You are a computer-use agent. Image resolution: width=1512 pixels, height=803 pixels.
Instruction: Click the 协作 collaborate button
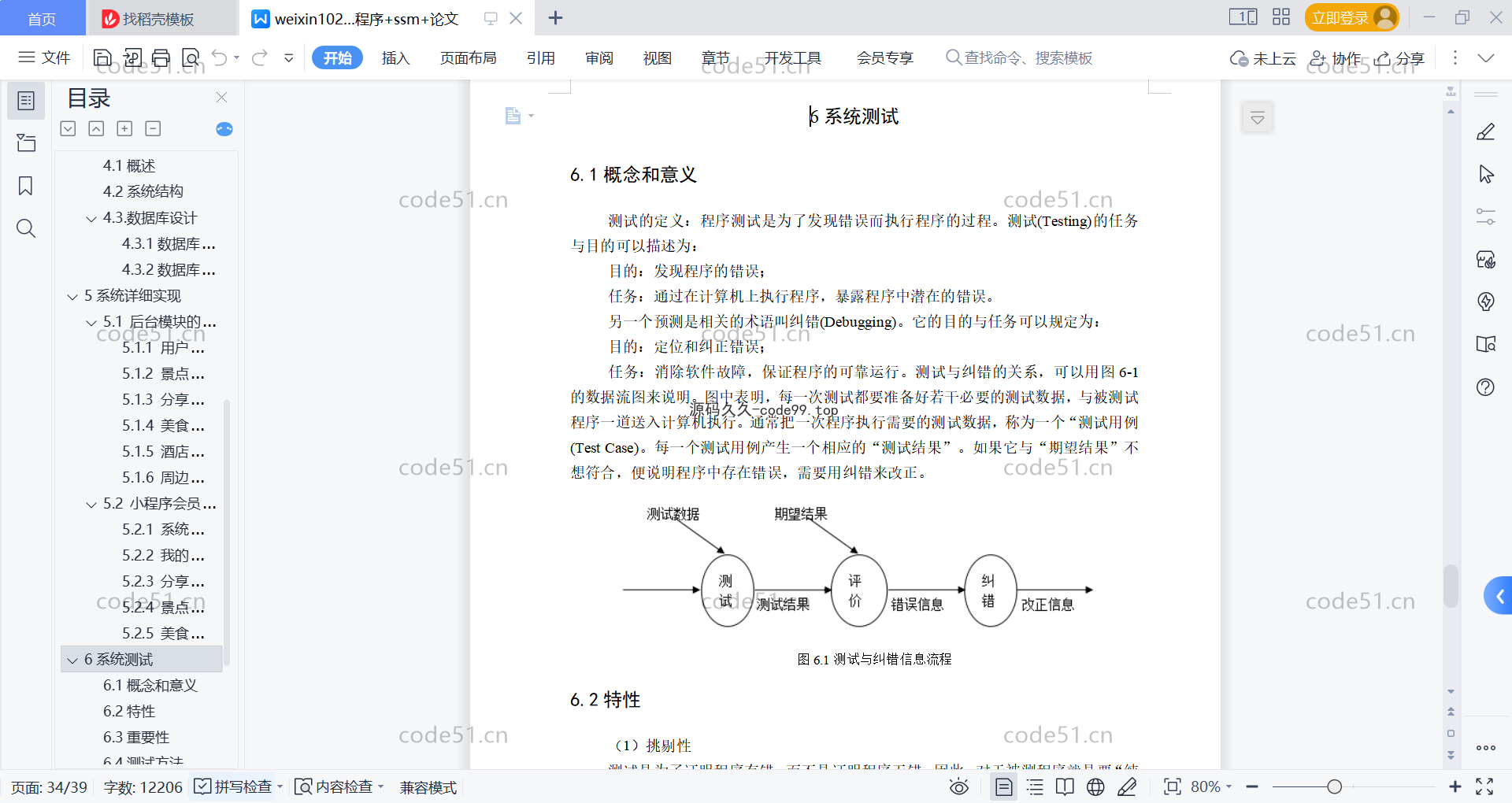click(x=1335, y=57)
